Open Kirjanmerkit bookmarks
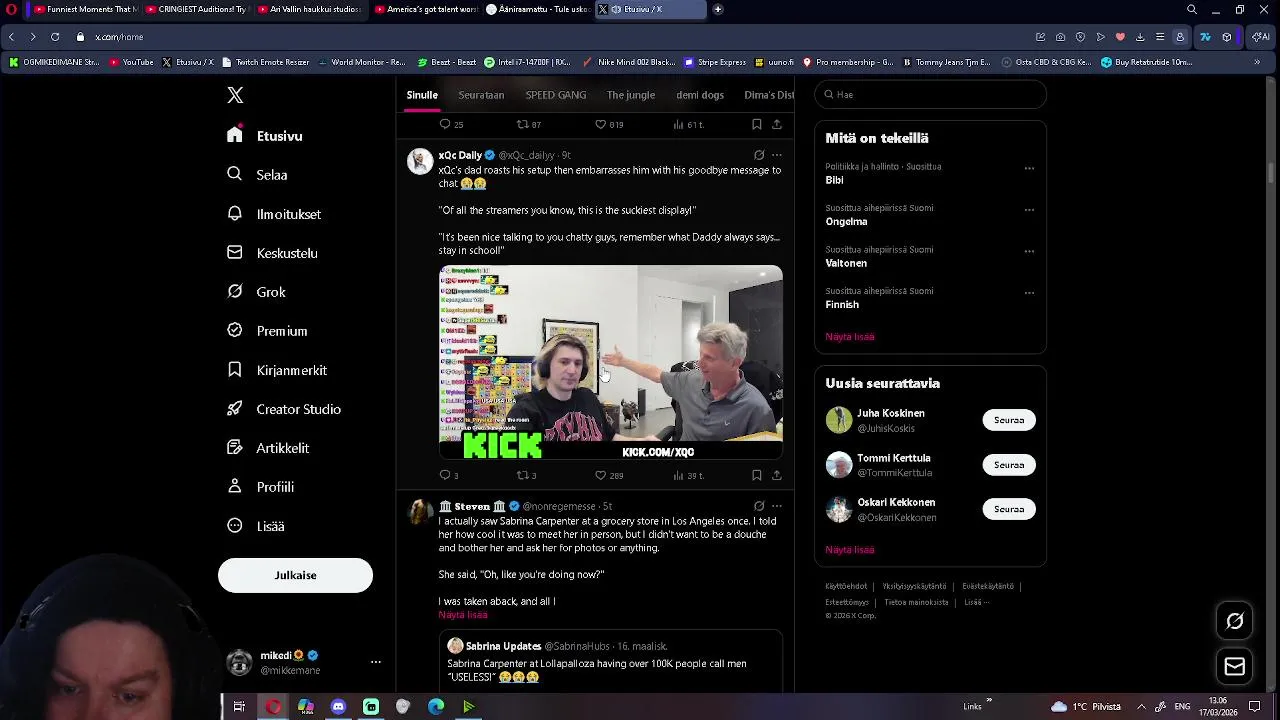This screenshot has height=720, width=1280. (277, 370)
